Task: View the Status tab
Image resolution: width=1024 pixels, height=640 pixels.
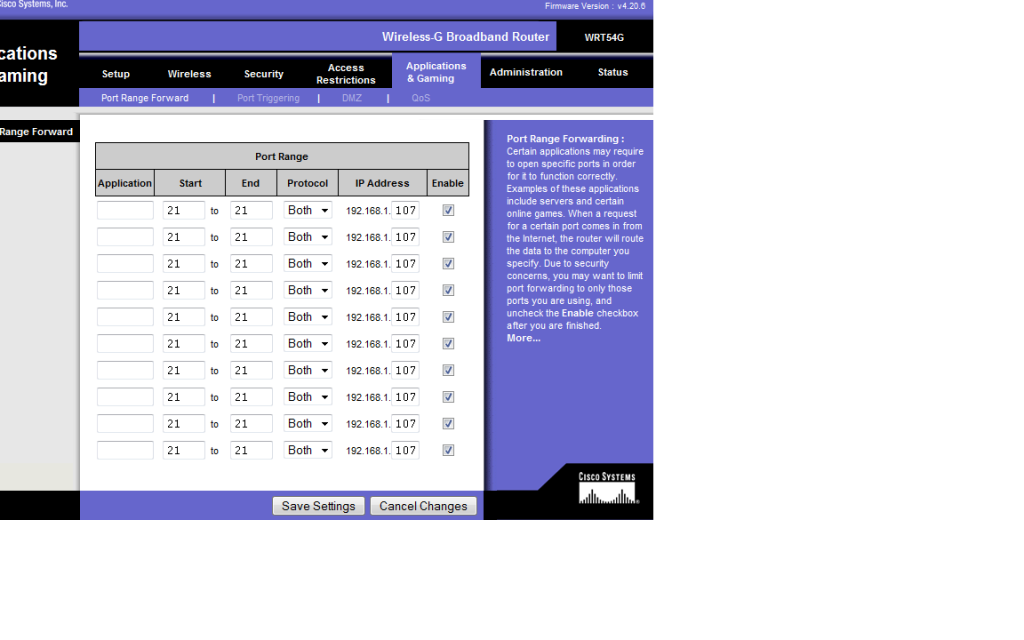Action: (x=613, y=73)
